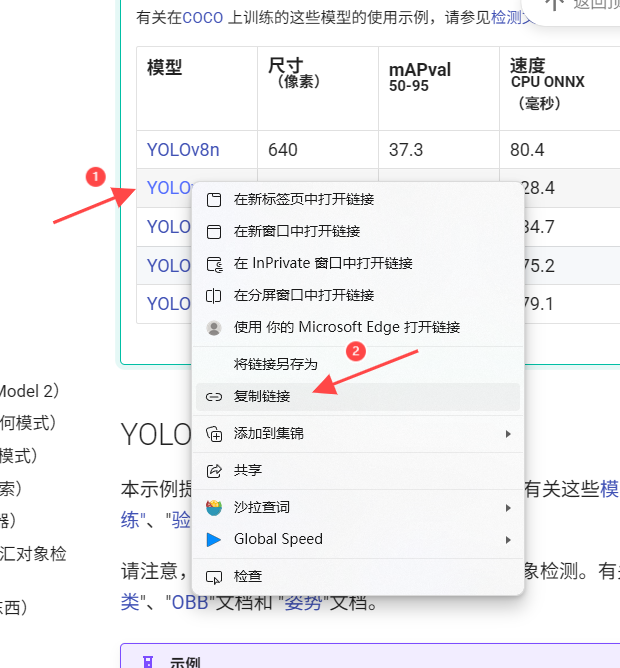Click the new window icon beside 在新窗口中打开链接

(214, 231)
